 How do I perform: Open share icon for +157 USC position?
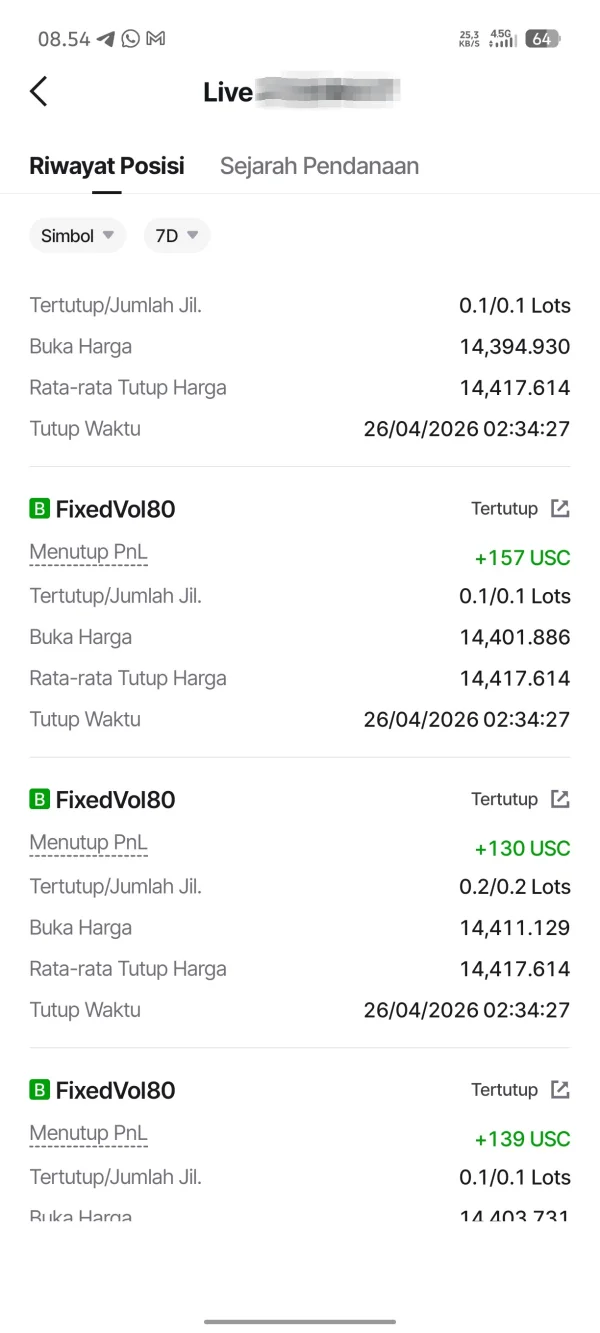(560, 509)
